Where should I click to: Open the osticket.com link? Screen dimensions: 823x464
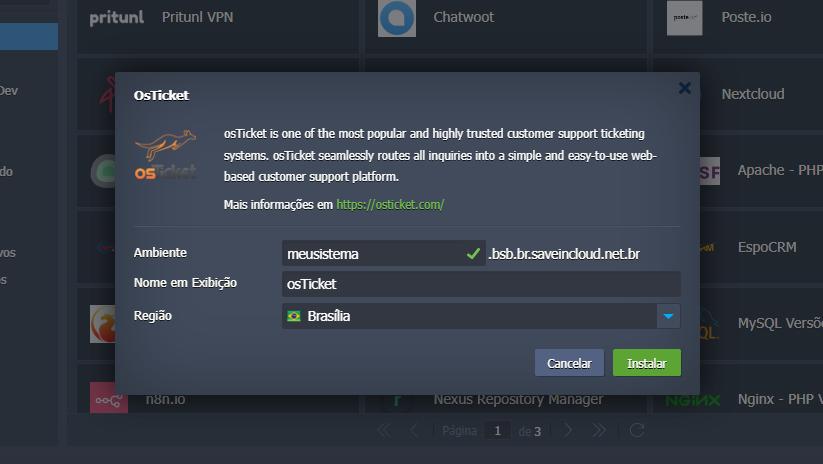coord(390,204)
